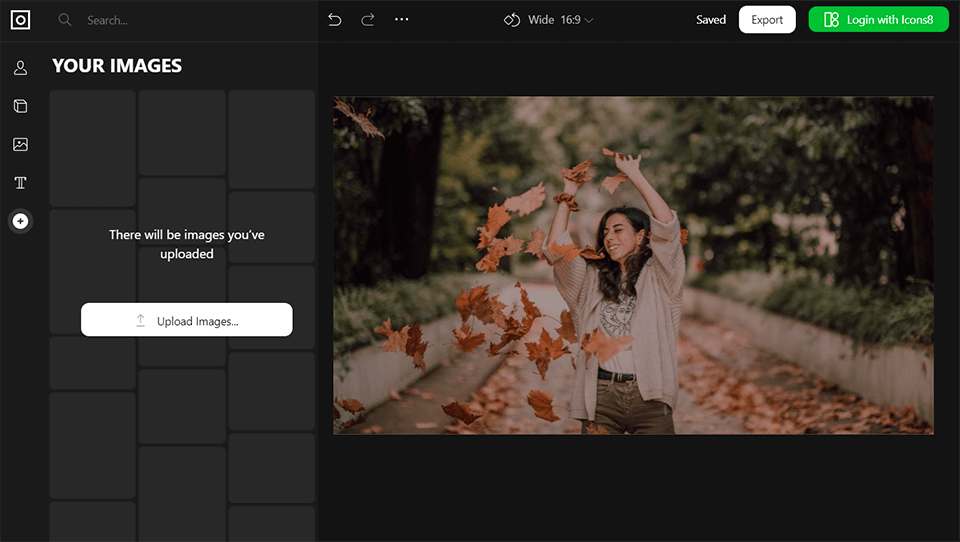Click the YOUR IMAGES heading
Screen dimensions: 960x542
[x=117, y=66]
